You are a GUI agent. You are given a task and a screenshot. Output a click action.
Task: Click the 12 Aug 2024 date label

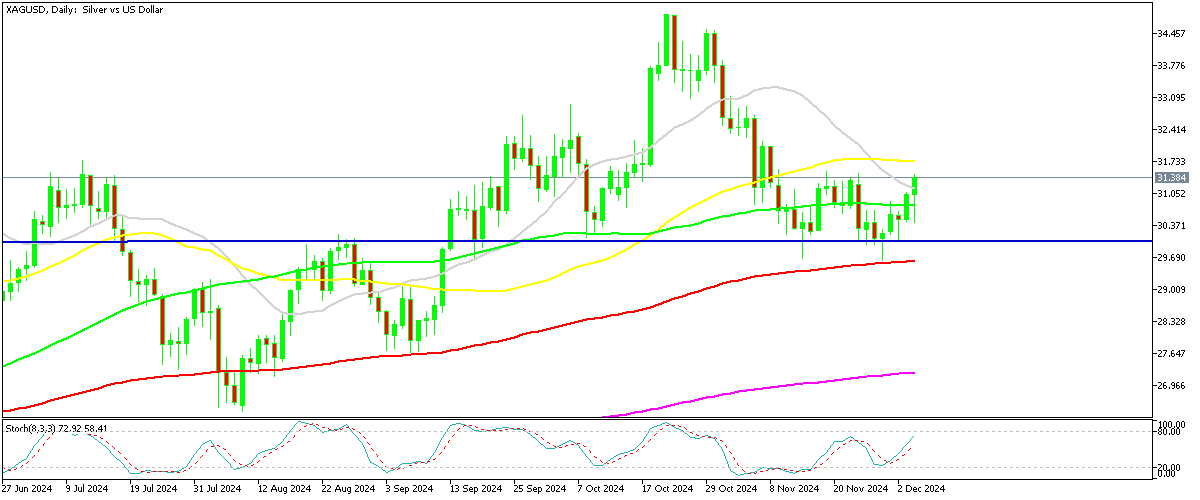tap(279, 489)
